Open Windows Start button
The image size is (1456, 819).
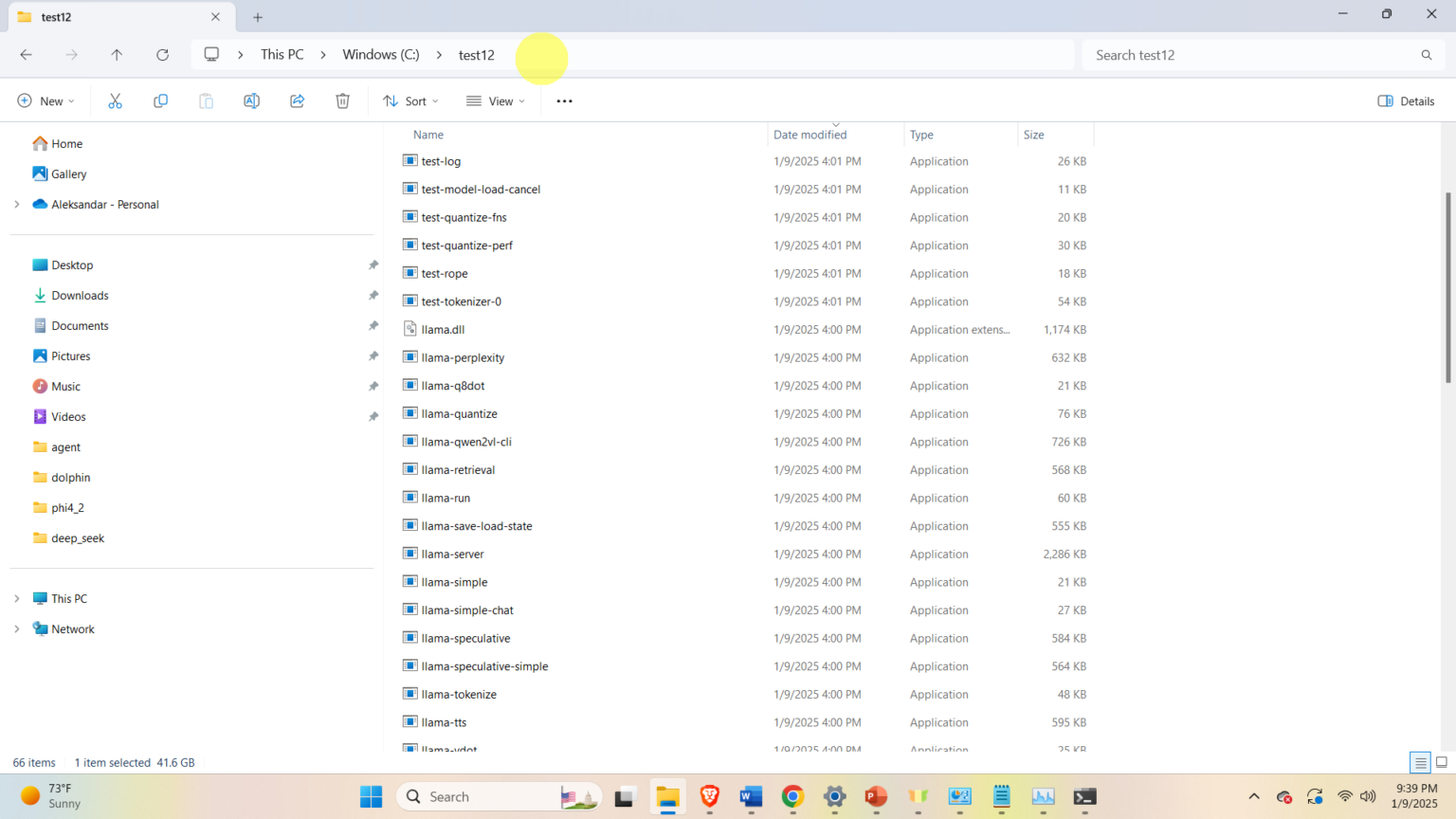(x=371, y=796)
